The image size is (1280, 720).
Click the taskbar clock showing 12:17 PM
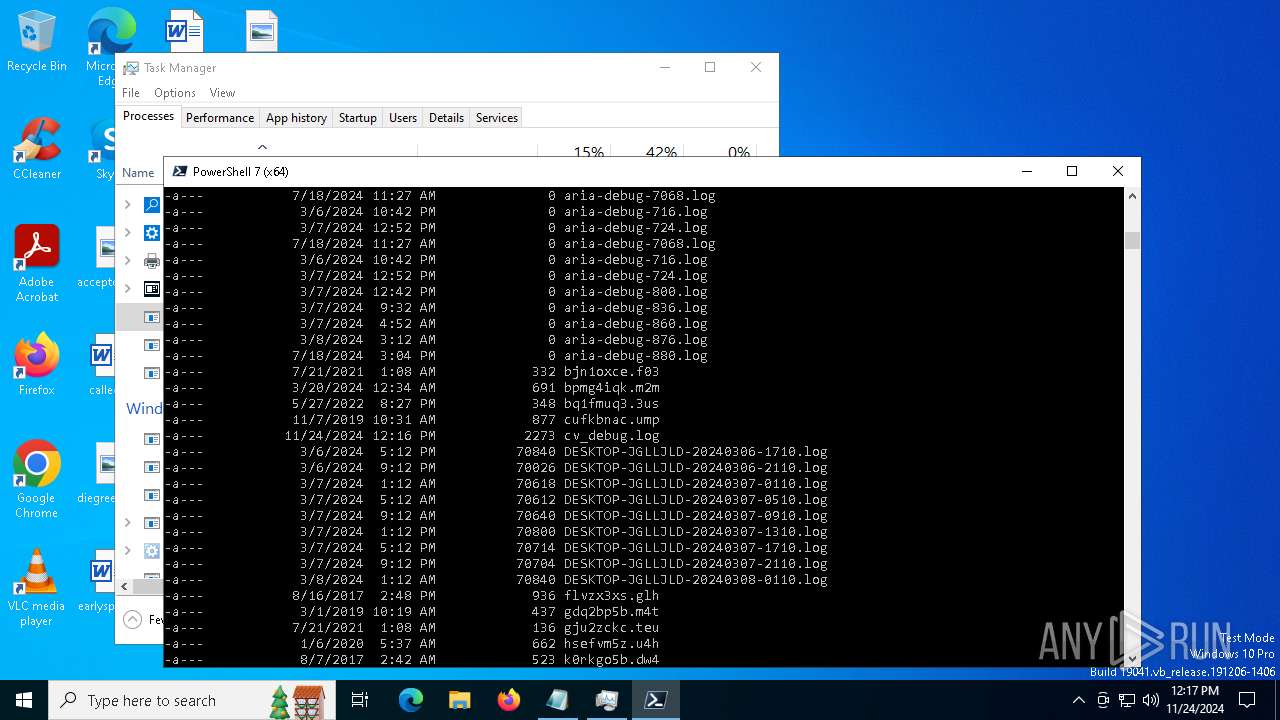pyautogui.click(x=1194, y=700)
